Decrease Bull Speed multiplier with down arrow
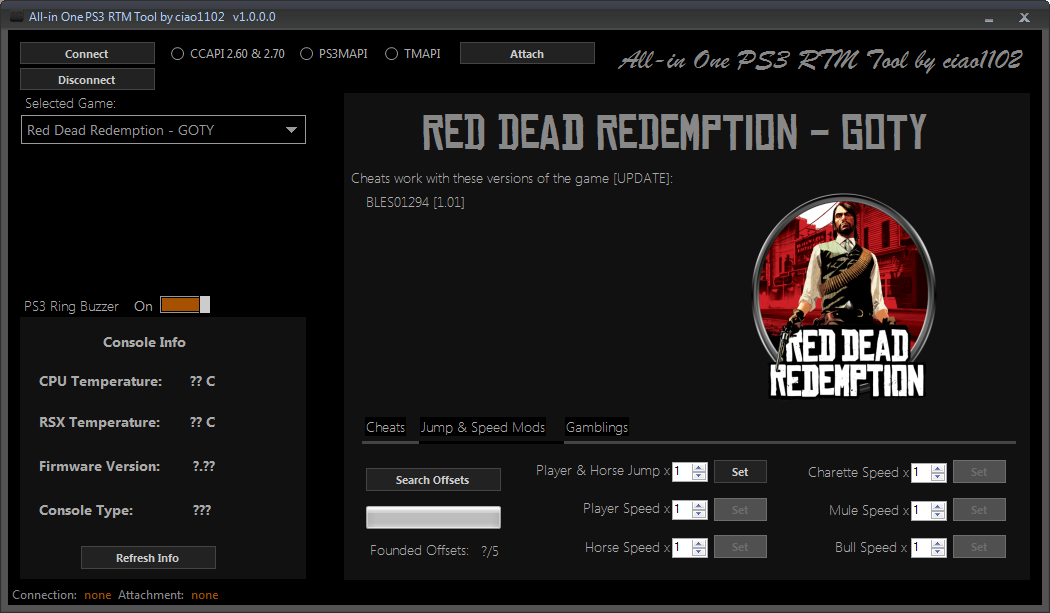Image resolution: width=1050 pixels, height=613 pixels. click(938, 551)
